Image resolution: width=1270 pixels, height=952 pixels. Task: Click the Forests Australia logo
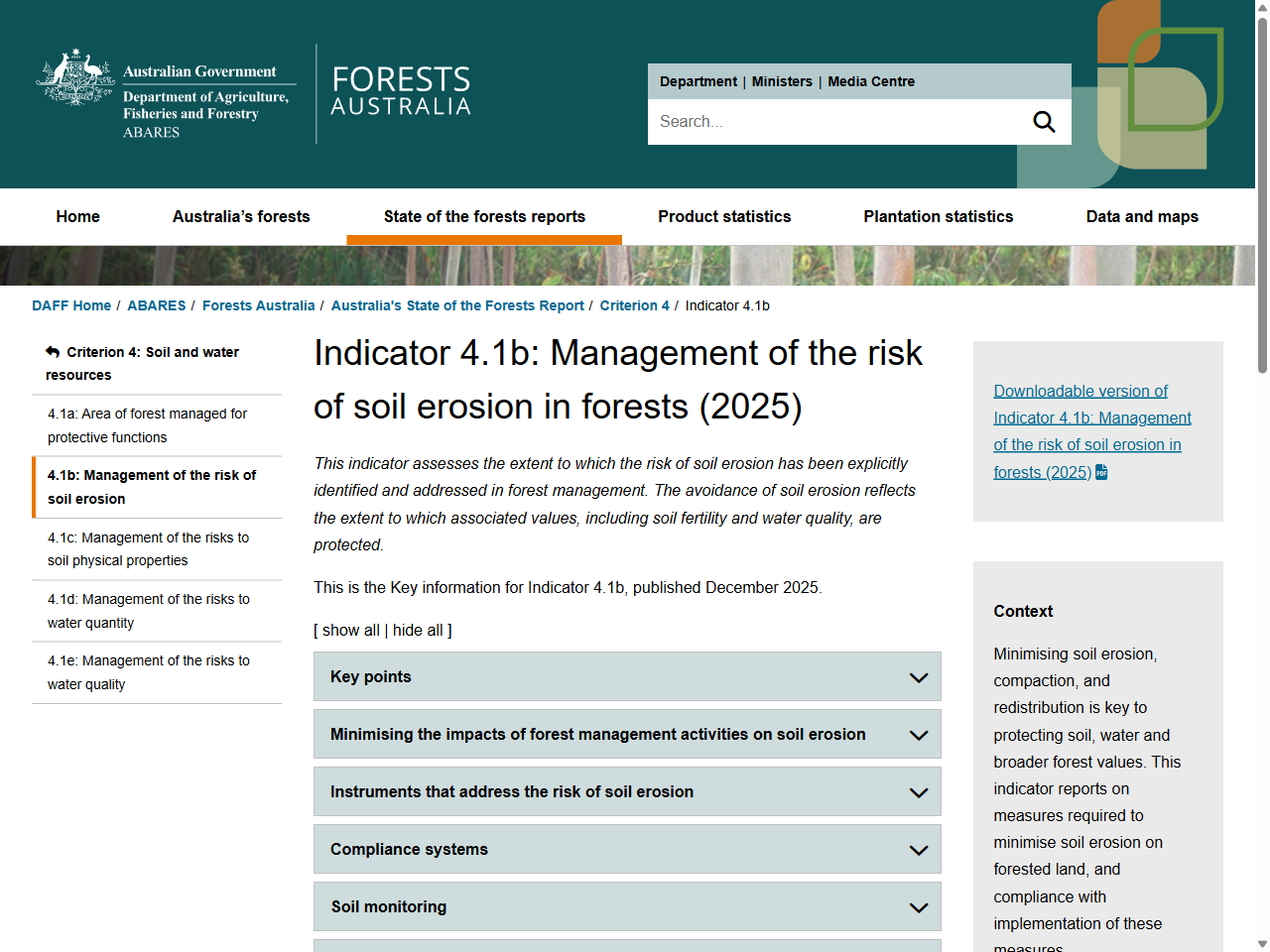tap(401, 92)
